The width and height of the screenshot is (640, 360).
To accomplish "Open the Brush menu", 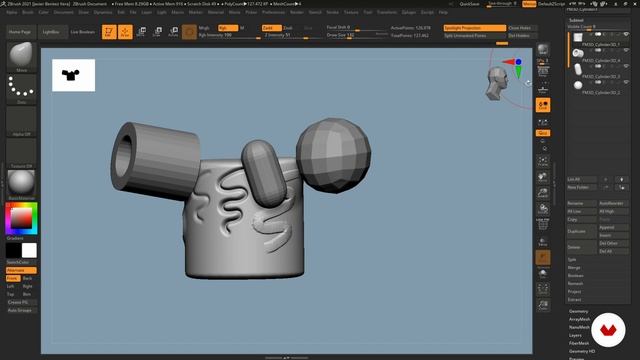I will [x=28, y=12].
